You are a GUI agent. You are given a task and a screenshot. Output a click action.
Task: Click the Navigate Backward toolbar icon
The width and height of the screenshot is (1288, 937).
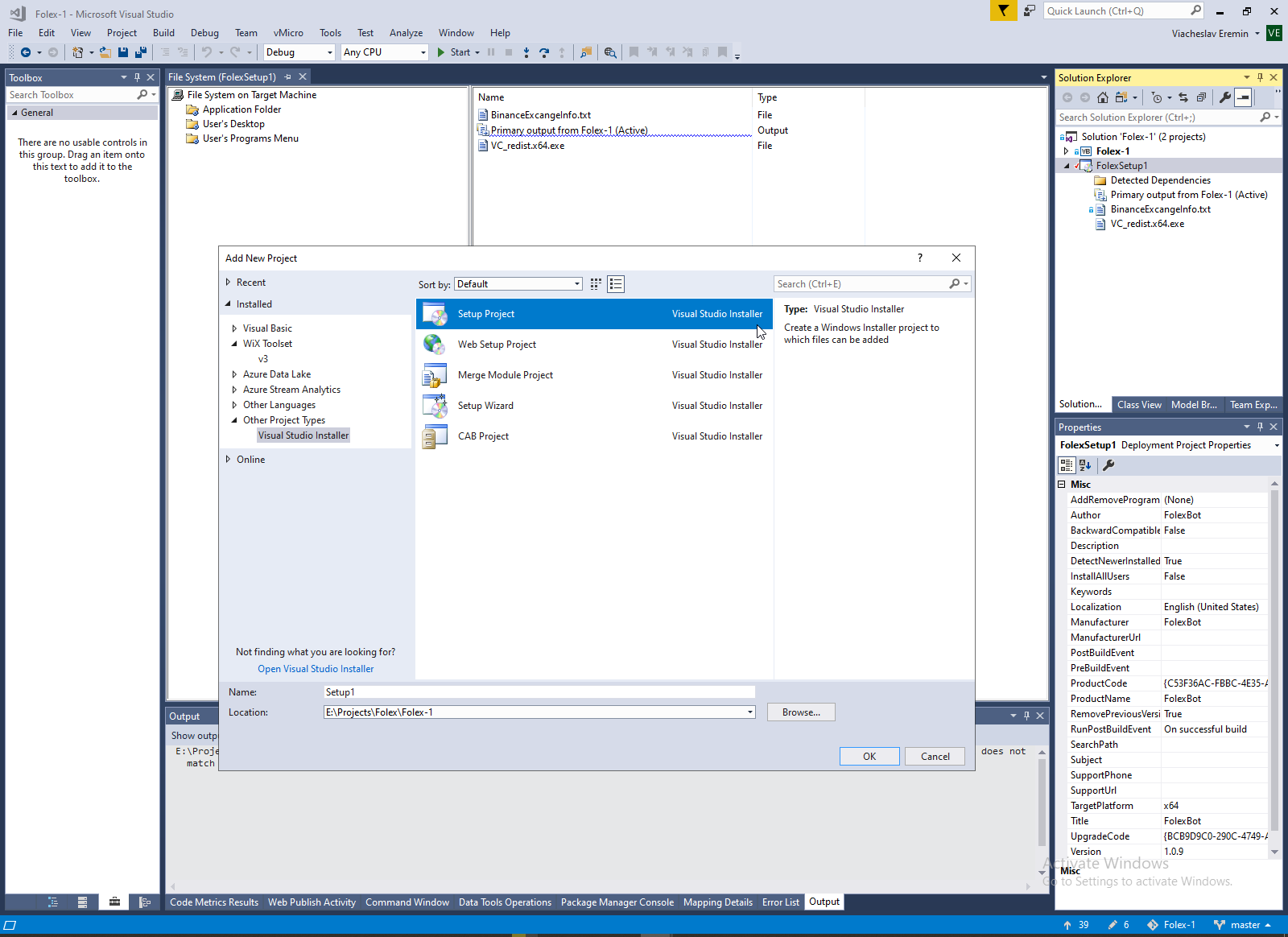[26, 52]
